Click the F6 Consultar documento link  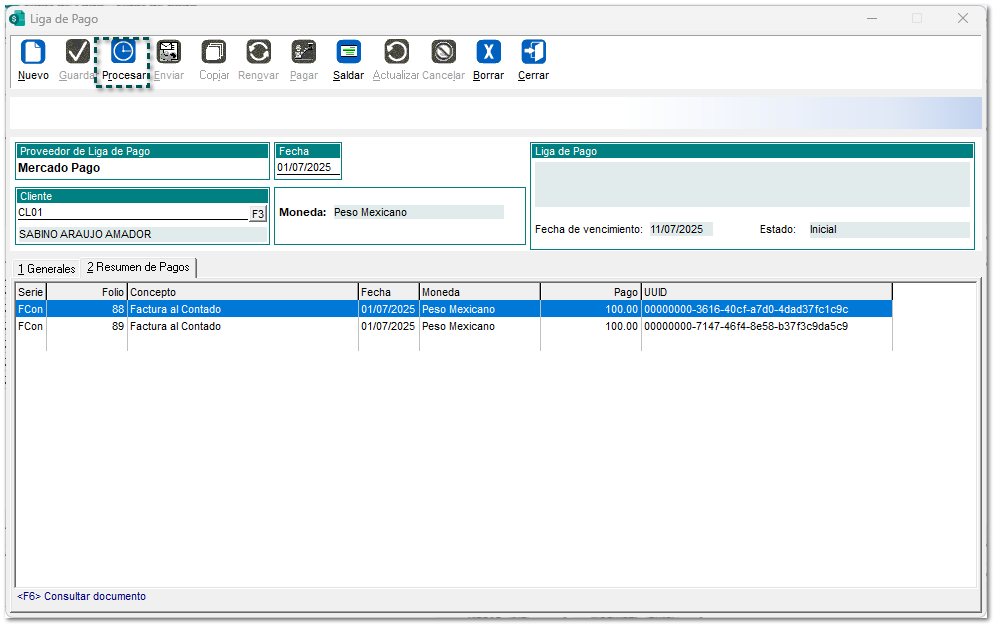point(81,597)
